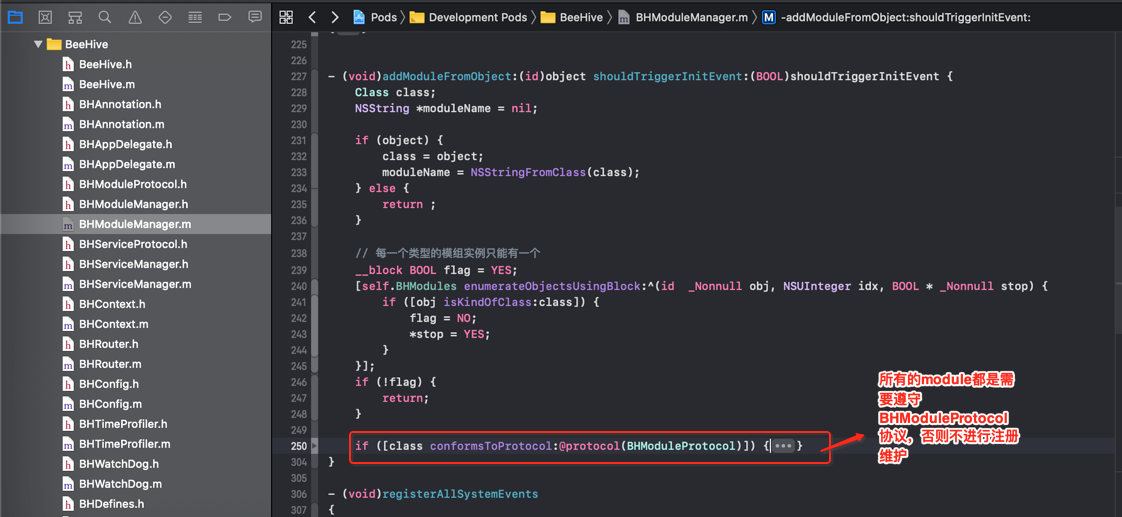Open BHModuleProtocol.h file
The image size is (1122, 517).
pyautogui.click(x=125, y=184)
